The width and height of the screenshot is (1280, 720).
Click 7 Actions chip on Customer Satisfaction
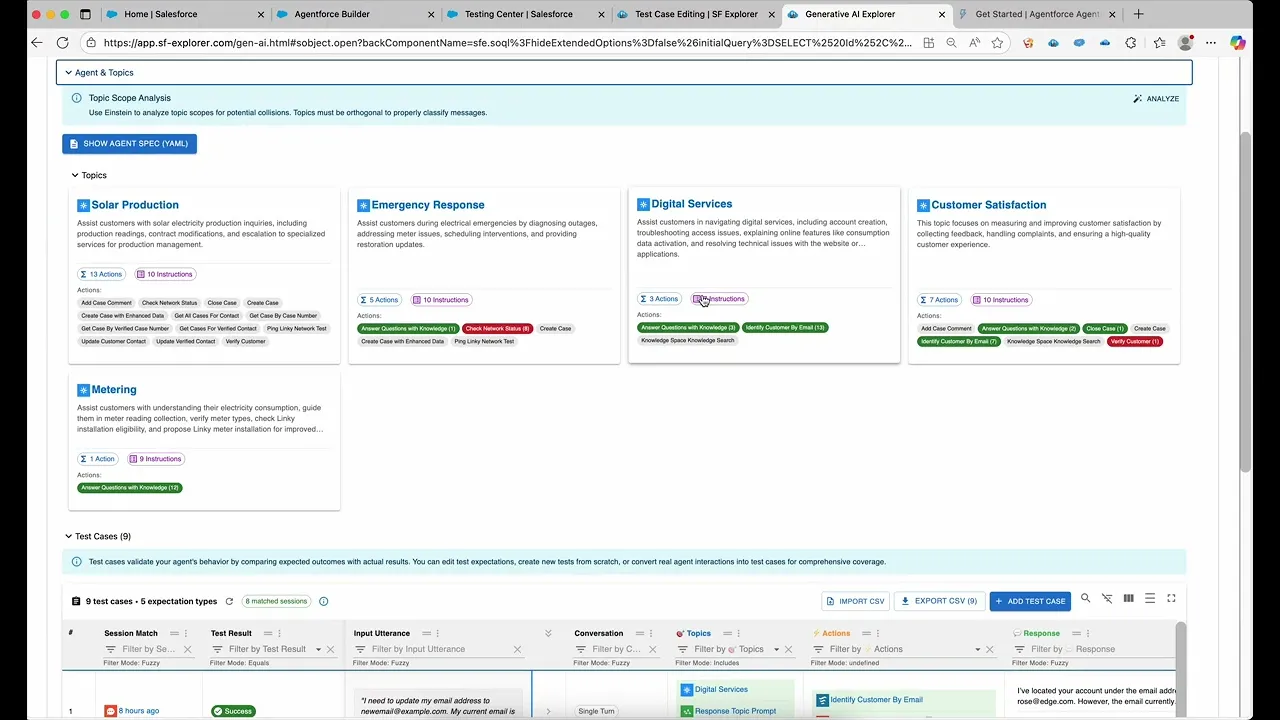click(940, 300)
